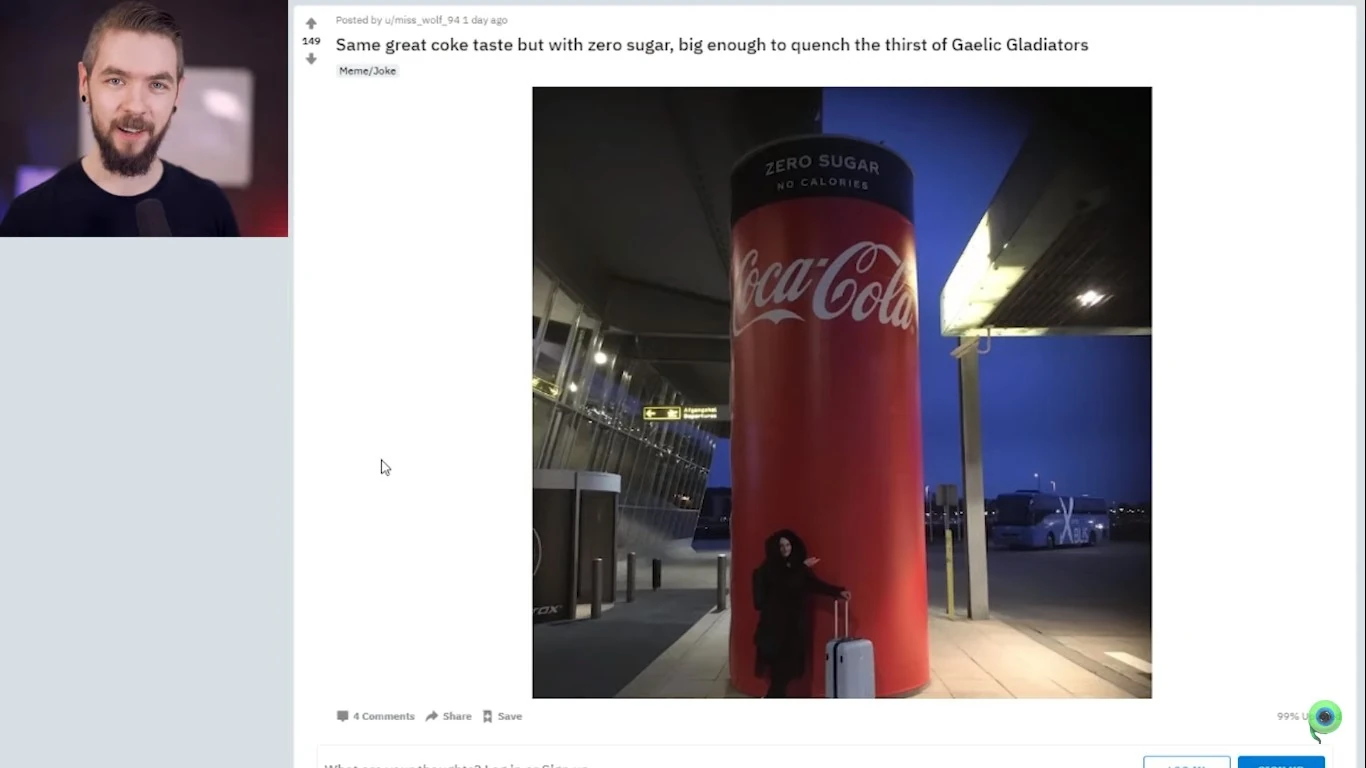
Task: Open the giant Coca-Cola can image
Action: [842, 392]
